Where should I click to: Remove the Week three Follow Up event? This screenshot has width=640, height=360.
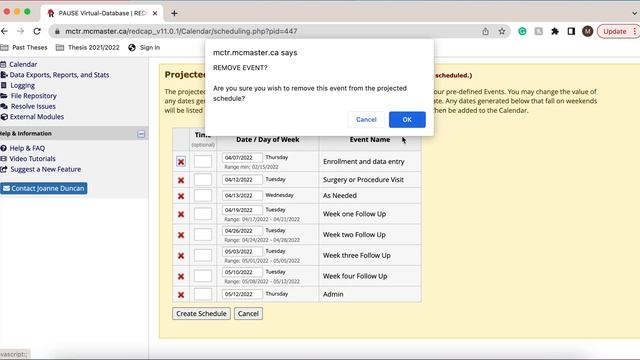[x=181, y=256]
